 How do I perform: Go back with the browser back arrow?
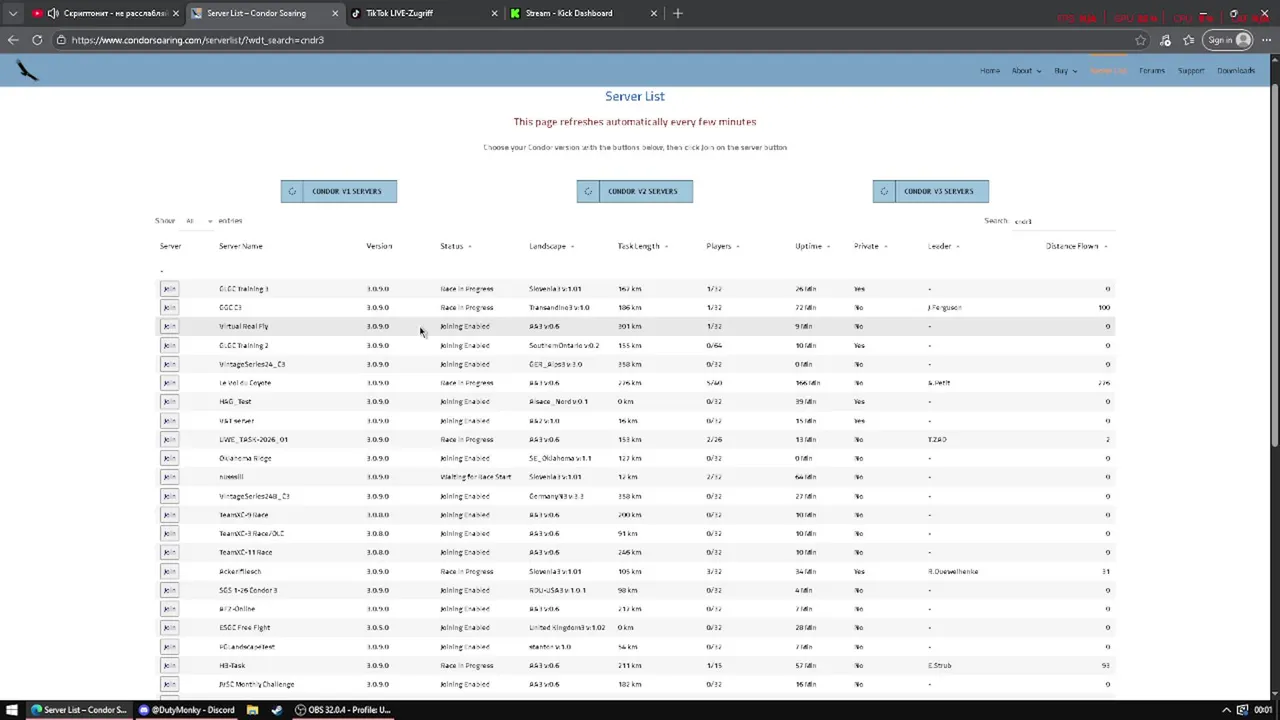13,40
